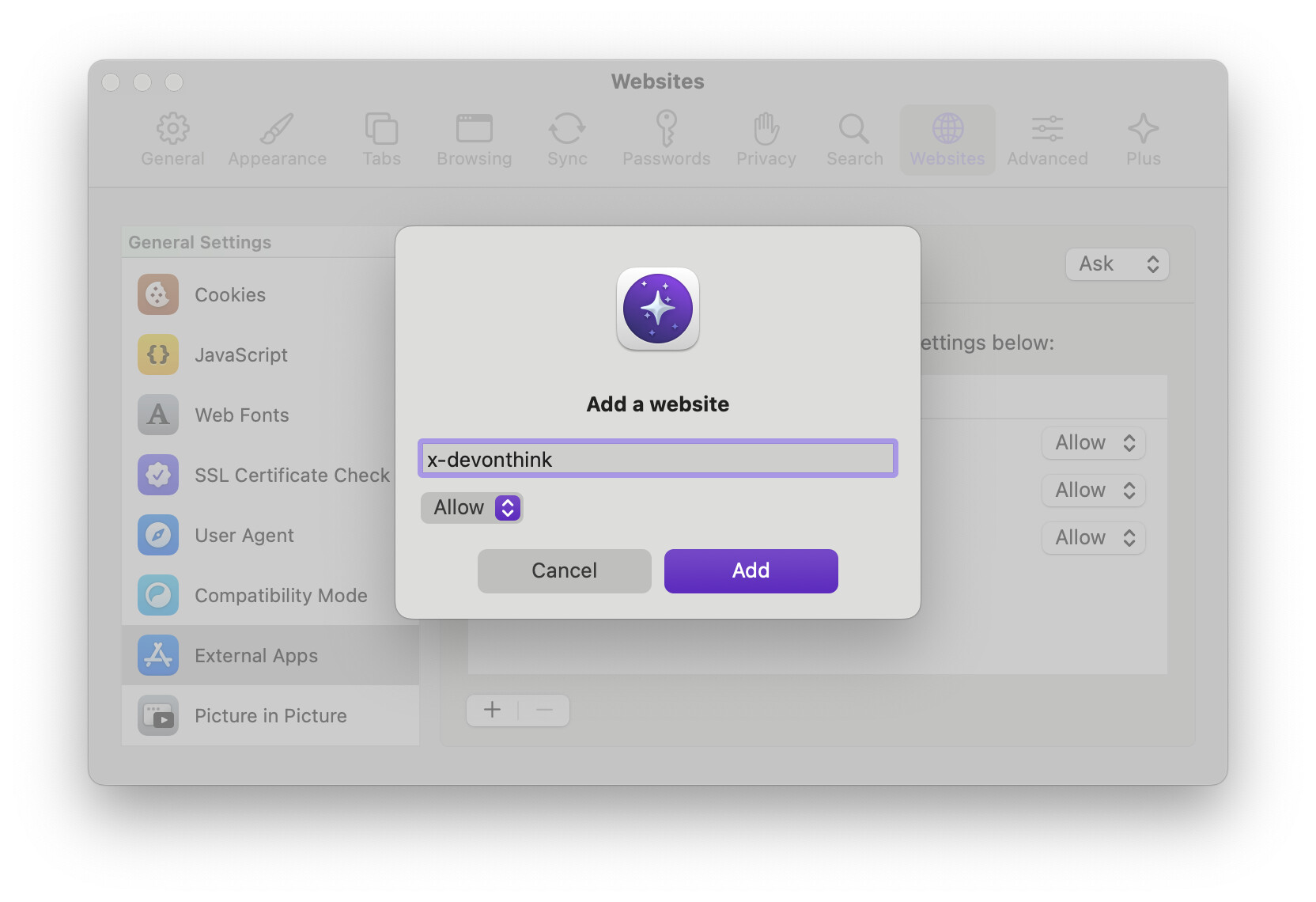Viewport: 1316px width, 902px height.
Task: Click the Add button
Action: [751, 570]
